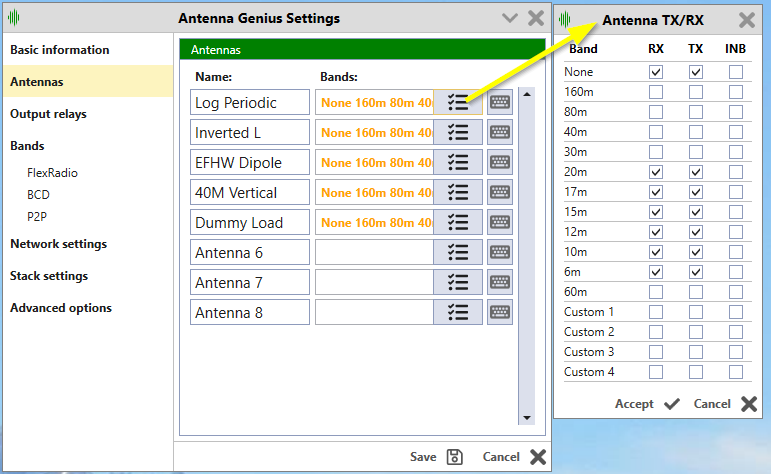Open band list for Antenna 8
771x474 pixels.
(458, 312)
